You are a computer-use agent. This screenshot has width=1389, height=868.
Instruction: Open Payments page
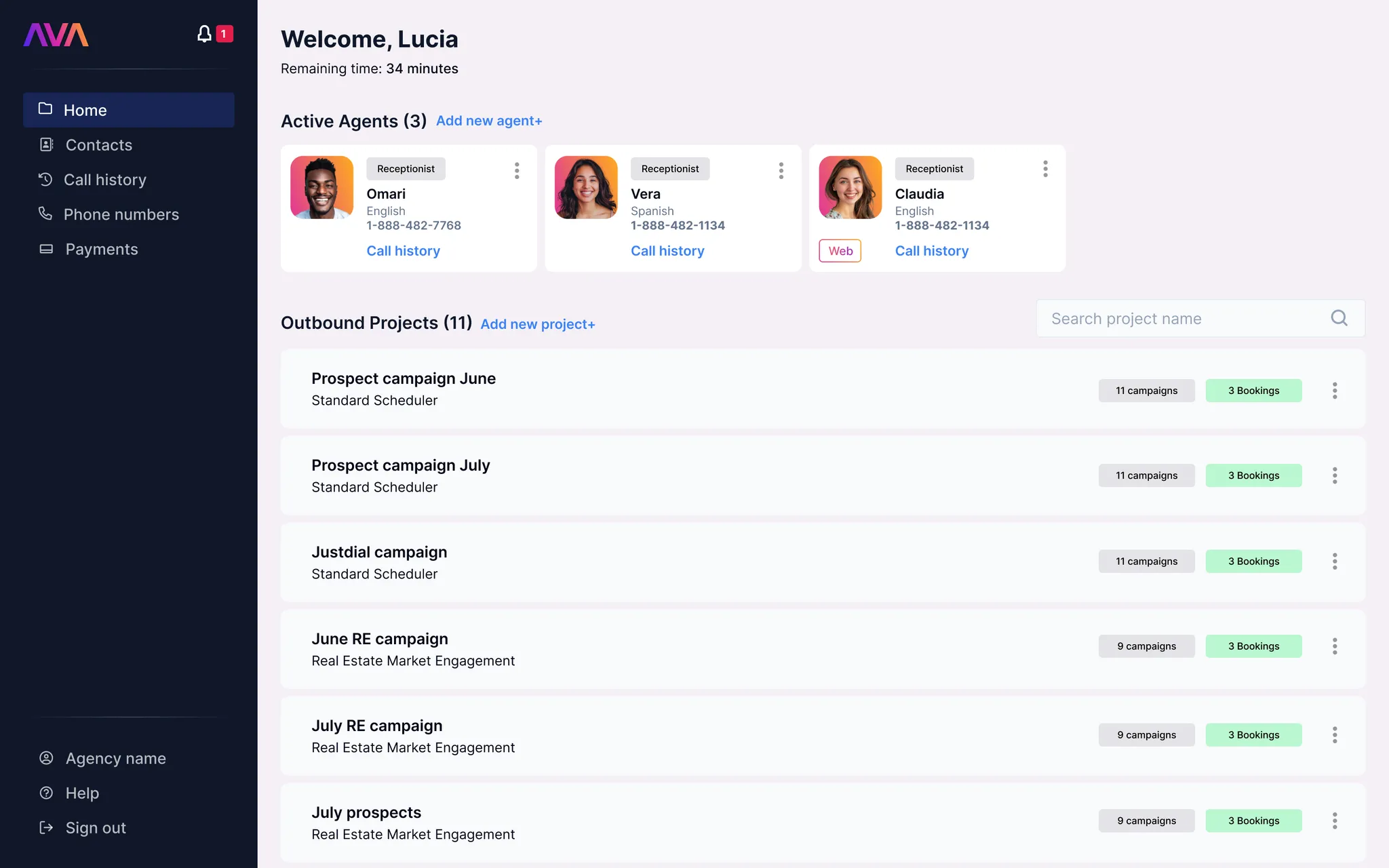[x=102, y=249]
